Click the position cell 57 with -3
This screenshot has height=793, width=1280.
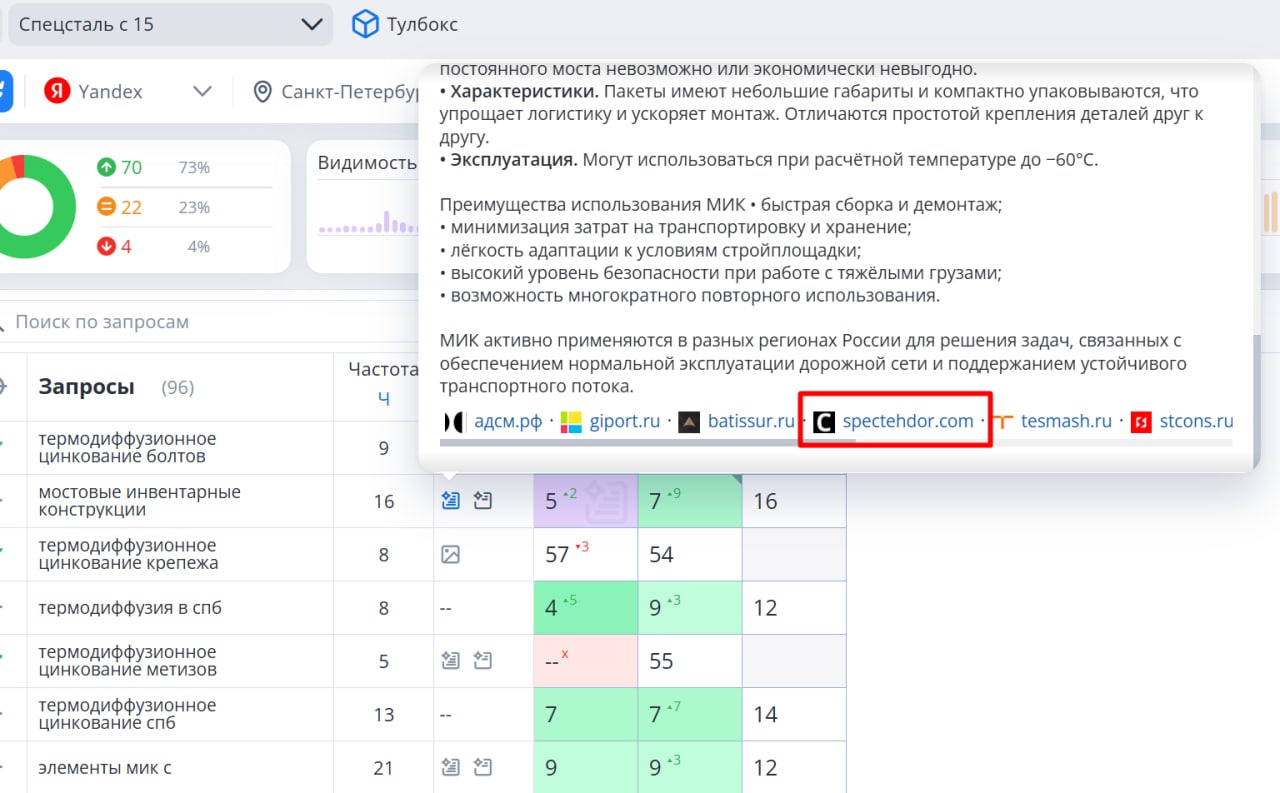point(586,554)
